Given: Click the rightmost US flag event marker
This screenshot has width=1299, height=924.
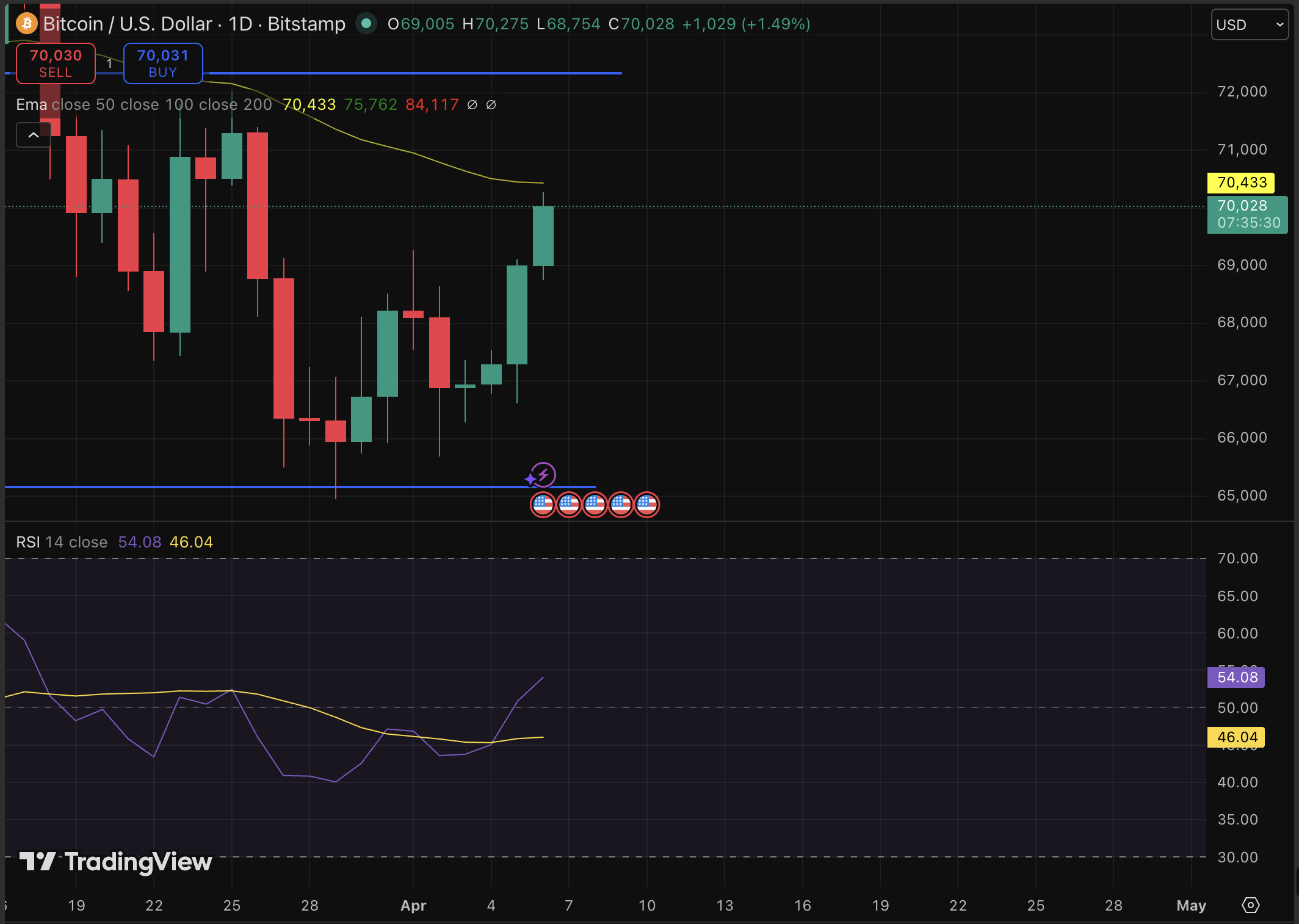Looking at the screenshot, I should [x=647, y=505].
